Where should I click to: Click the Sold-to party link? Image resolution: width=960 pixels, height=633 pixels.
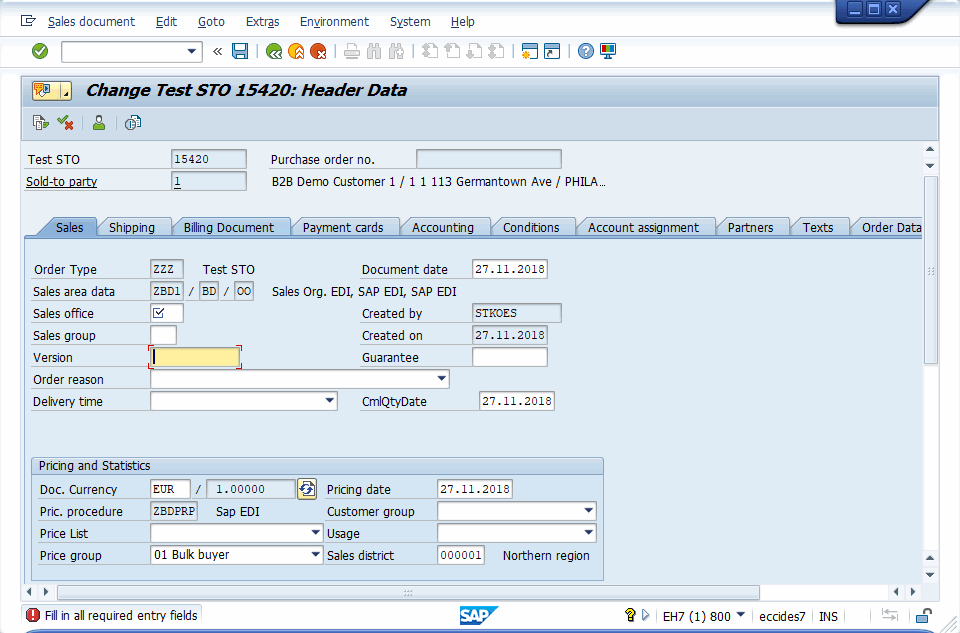click(61, 181)
